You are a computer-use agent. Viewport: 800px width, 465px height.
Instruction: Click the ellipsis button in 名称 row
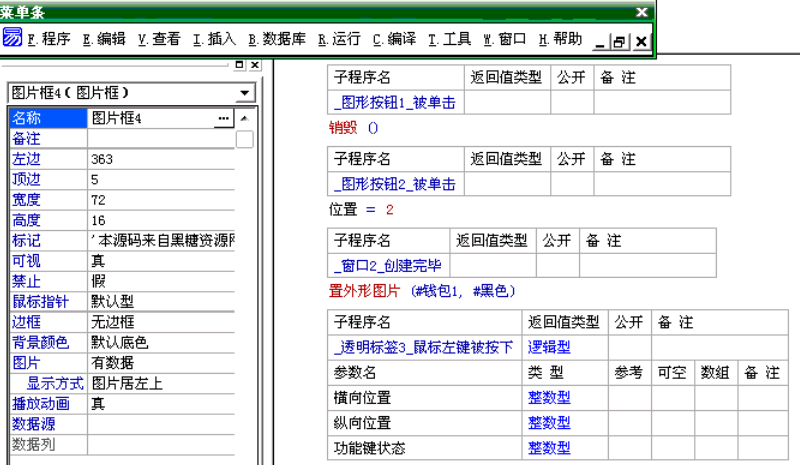pos(223,118)
